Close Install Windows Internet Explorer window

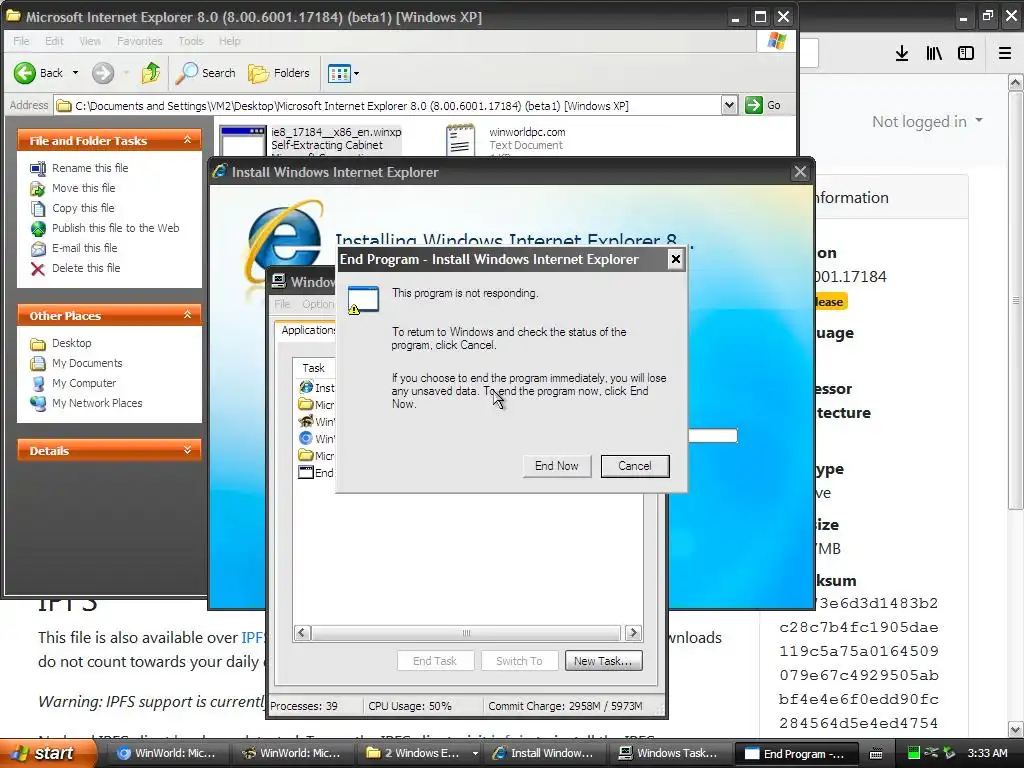point(800,172)
